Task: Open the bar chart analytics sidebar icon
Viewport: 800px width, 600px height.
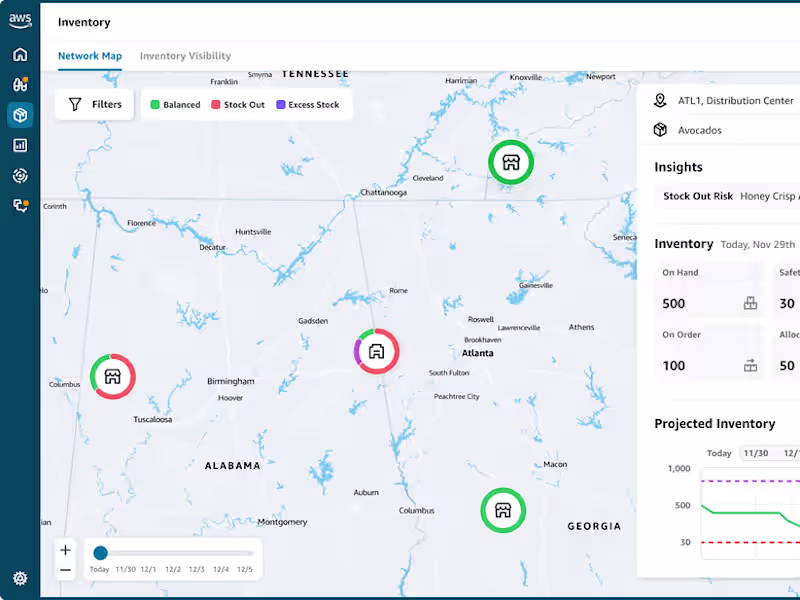Action: point(20,145)
